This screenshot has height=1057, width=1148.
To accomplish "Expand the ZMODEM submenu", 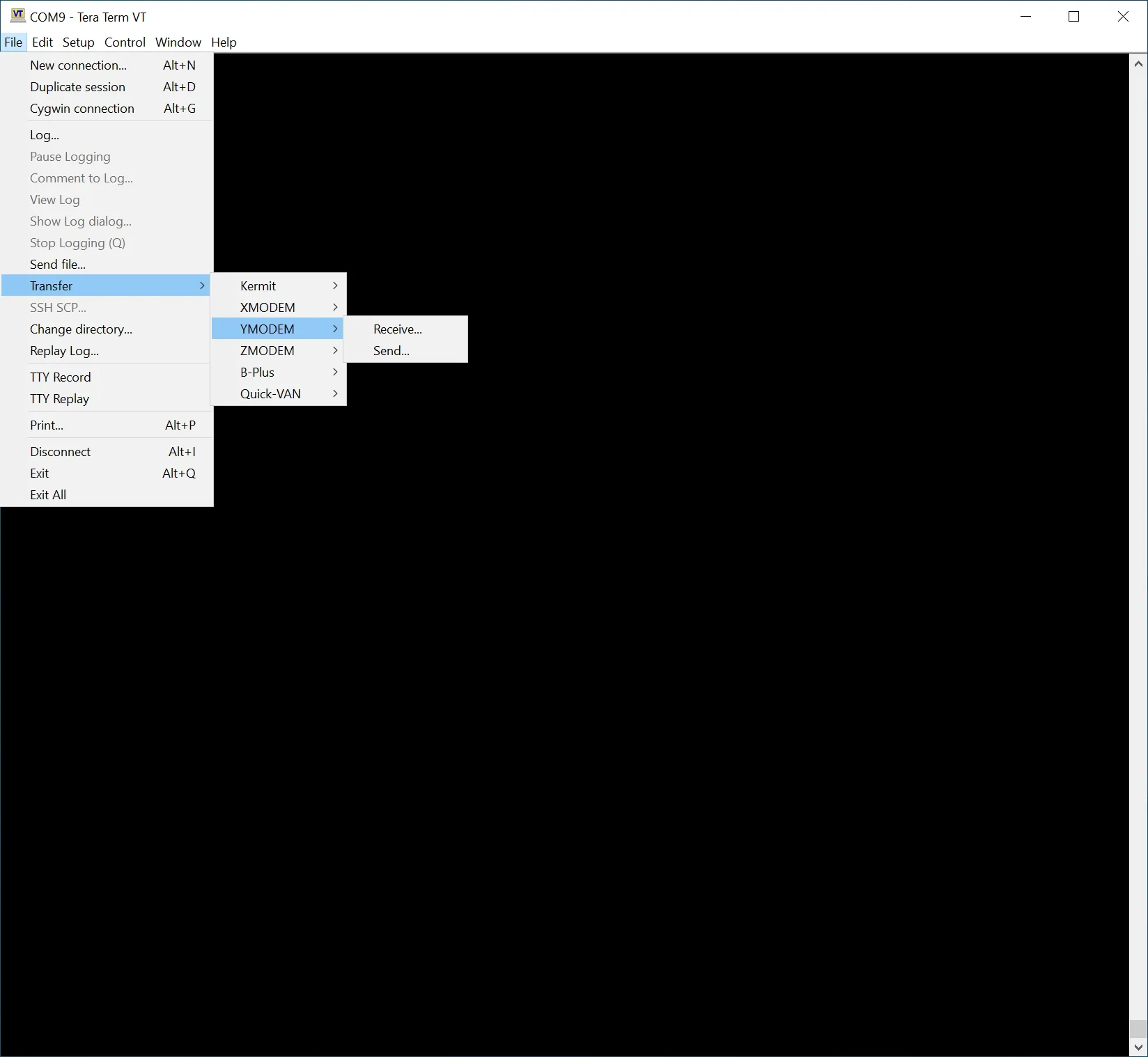I will [x=279, y=350].
